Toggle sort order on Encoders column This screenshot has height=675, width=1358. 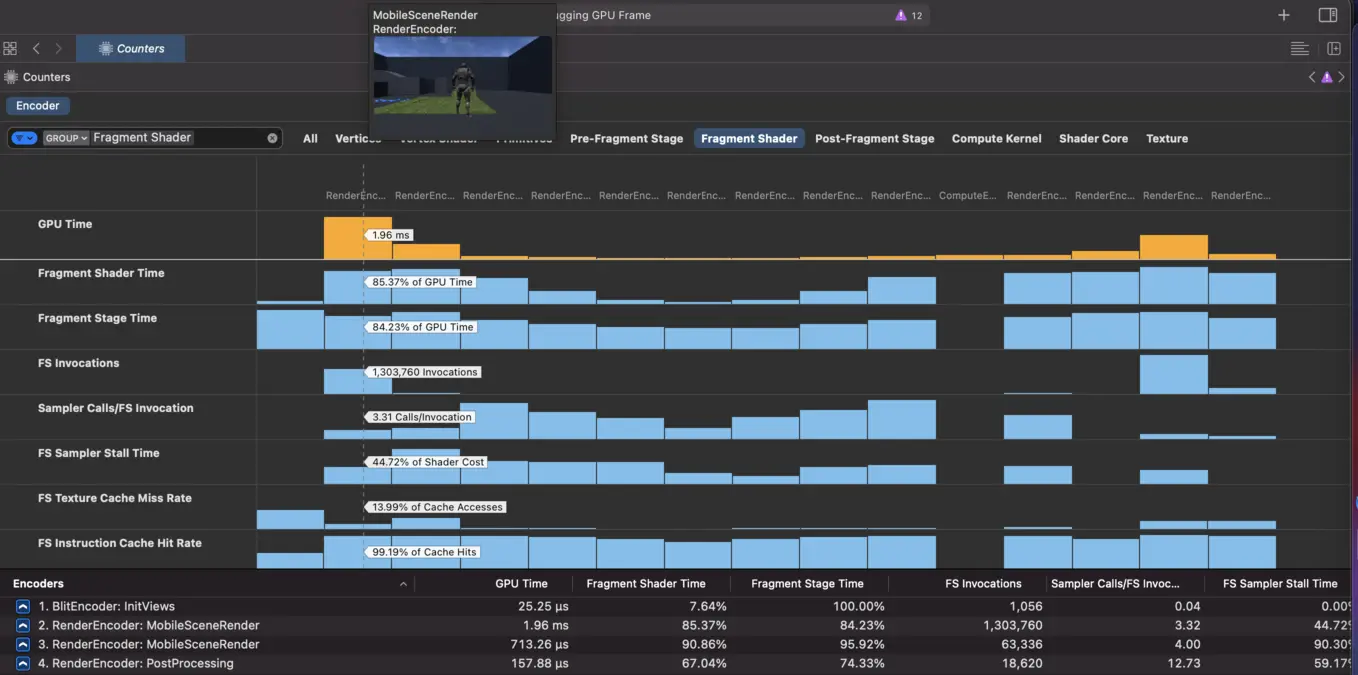[x=403, y=584]
